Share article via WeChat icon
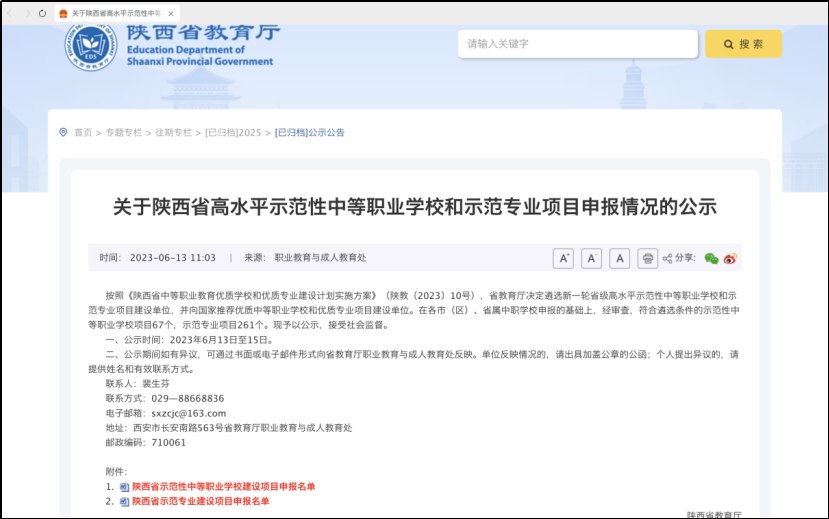The width and height of the screenshot is (829, 519). tap(711, 259)
